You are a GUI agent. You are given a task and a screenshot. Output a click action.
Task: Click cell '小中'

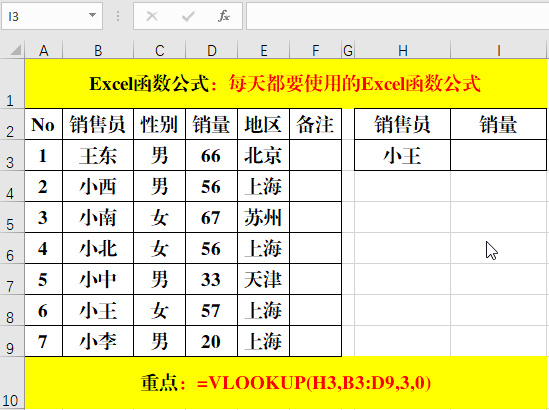pyautogui.click(x=98, y=279)
